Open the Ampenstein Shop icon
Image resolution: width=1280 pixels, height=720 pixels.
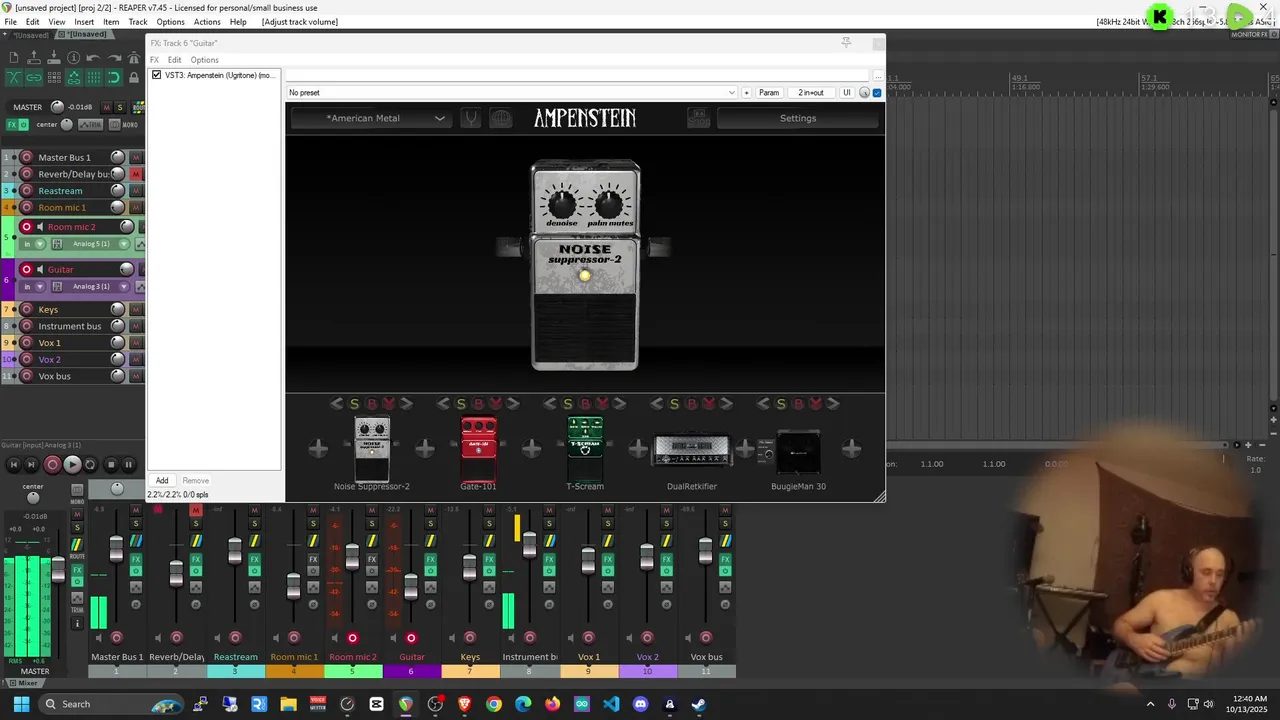click(x=699, y=118)
